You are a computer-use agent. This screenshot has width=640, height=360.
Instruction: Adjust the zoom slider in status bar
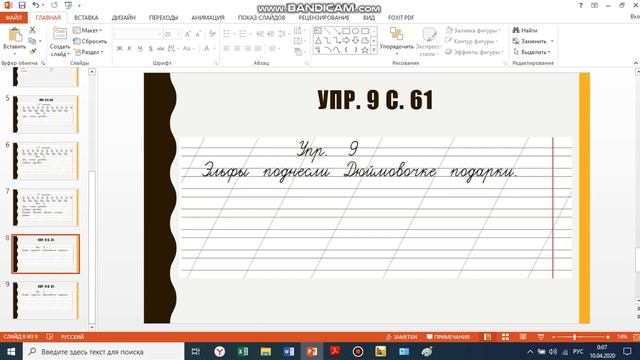coord(574,337)
